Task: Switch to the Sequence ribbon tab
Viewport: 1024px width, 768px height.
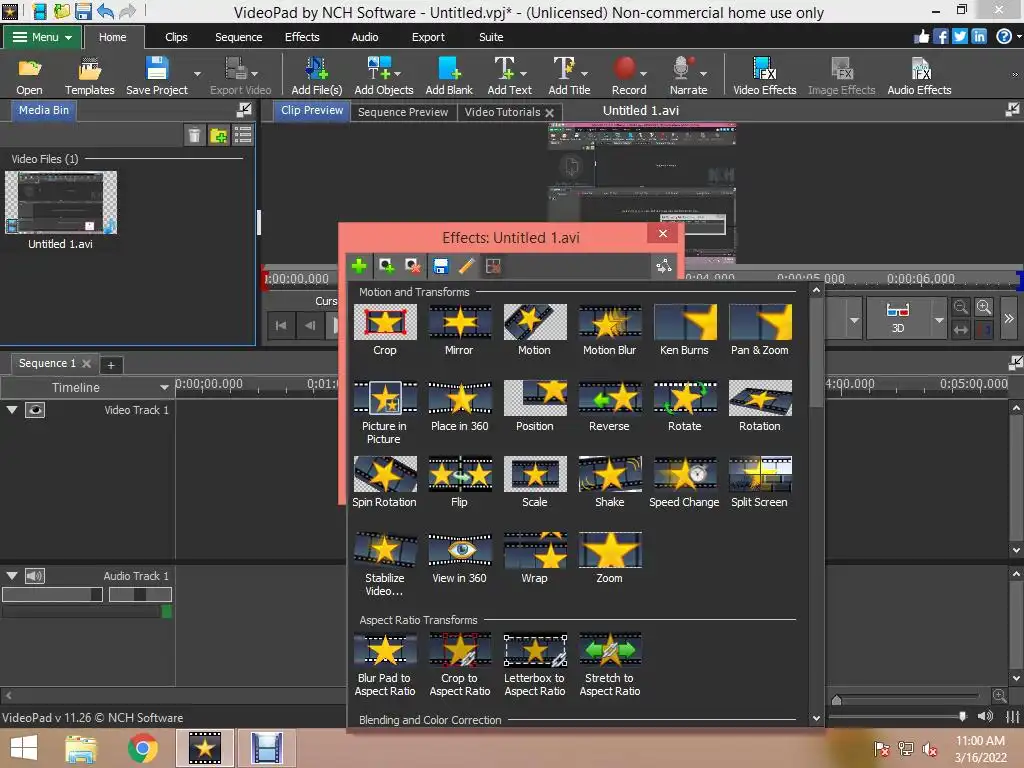Action: click(x=238, y=37)
